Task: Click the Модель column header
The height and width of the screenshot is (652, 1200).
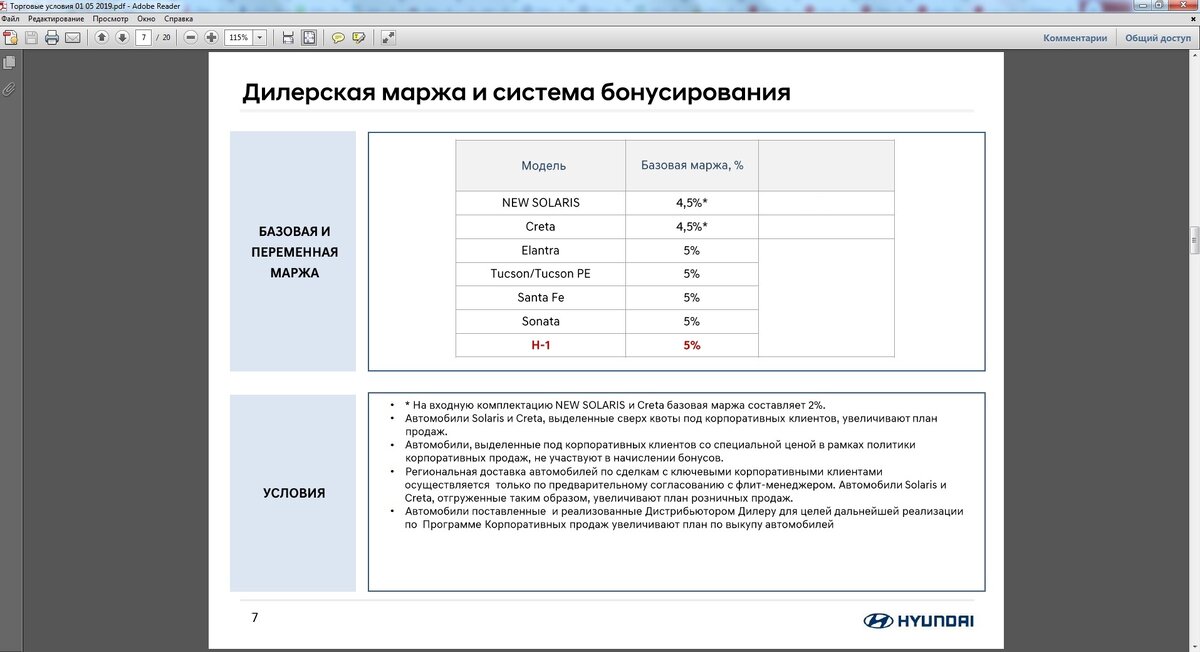Action: (541, 165)
